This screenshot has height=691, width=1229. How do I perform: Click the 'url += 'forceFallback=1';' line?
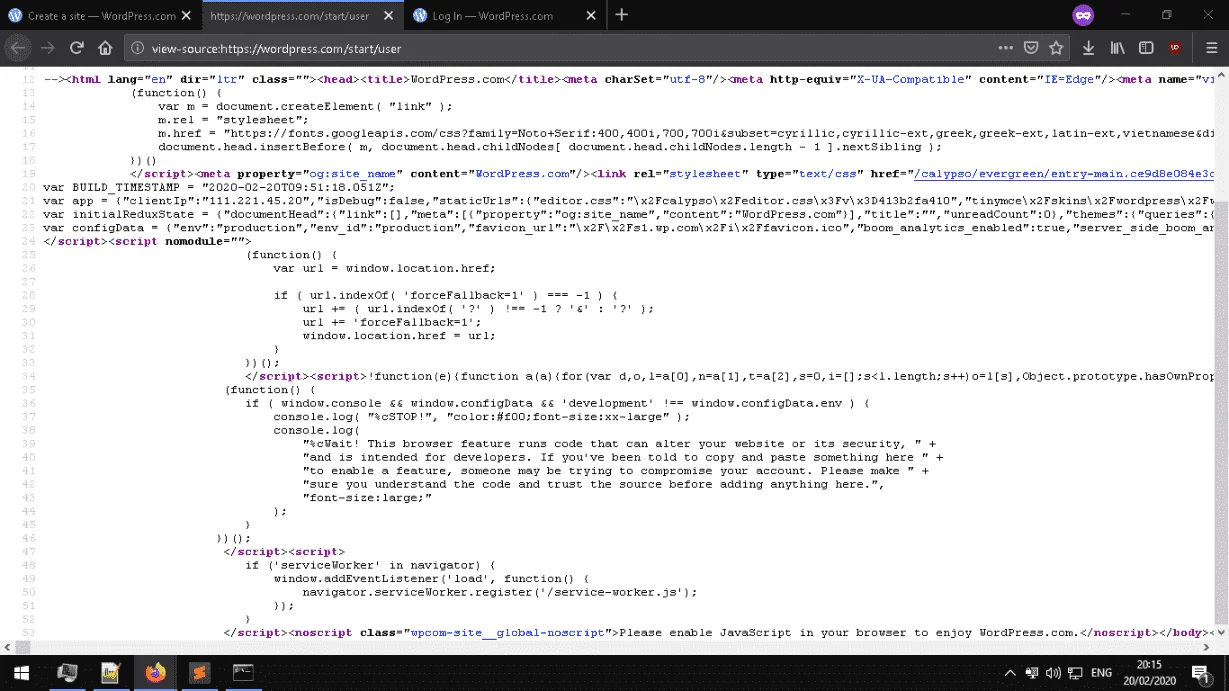coord(392,322)
